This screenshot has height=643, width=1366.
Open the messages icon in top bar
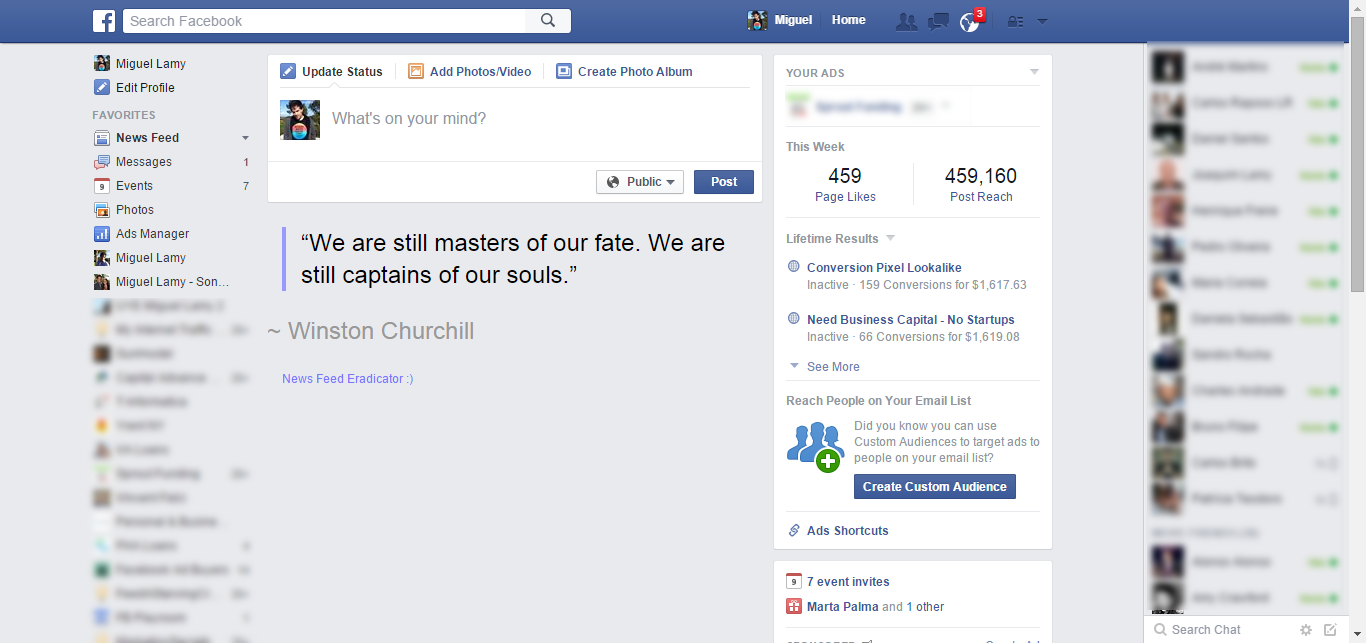pyautogui.click(x=938, y=22)
